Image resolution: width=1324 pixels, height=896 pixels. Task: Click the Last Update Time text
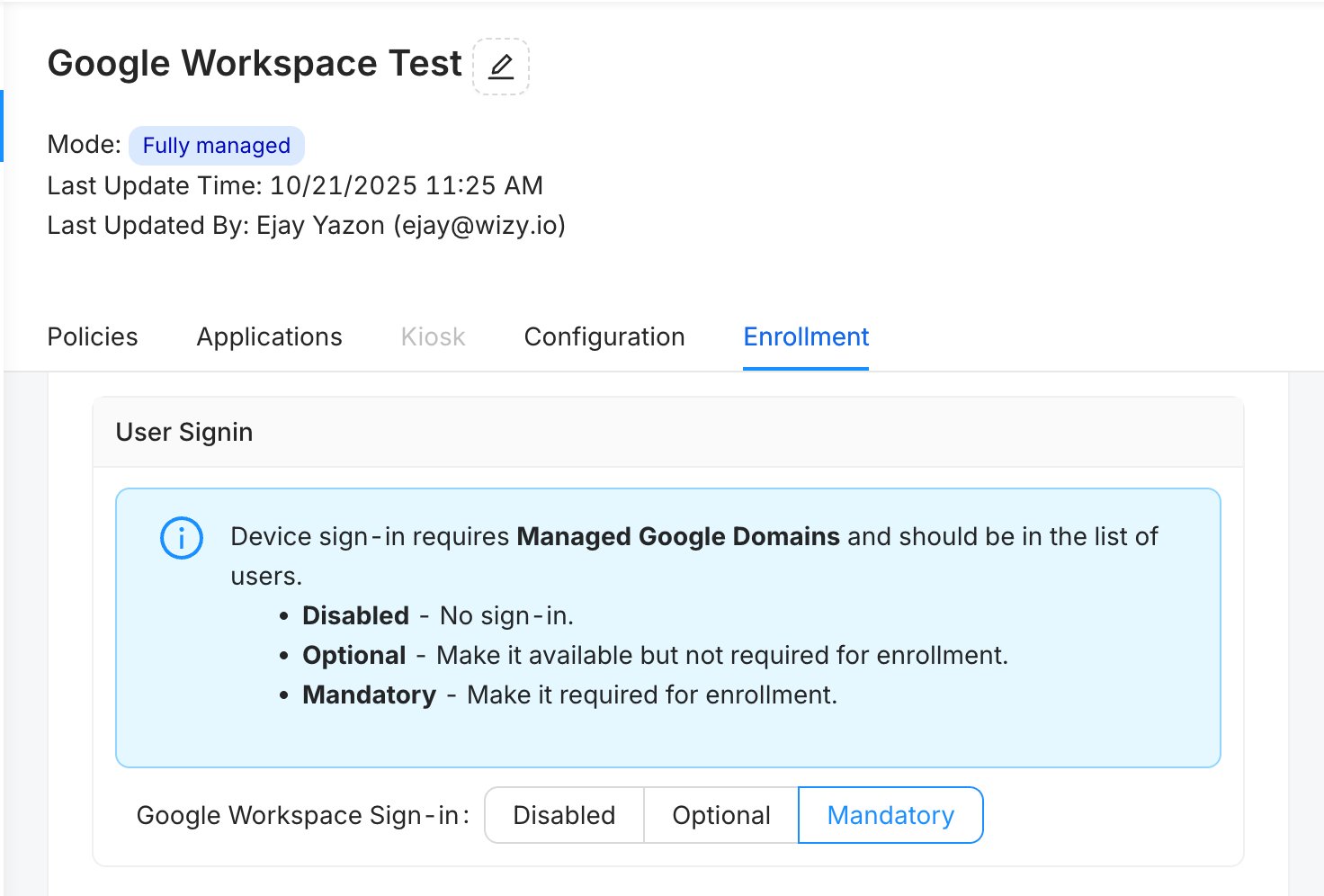coord(295,185)
